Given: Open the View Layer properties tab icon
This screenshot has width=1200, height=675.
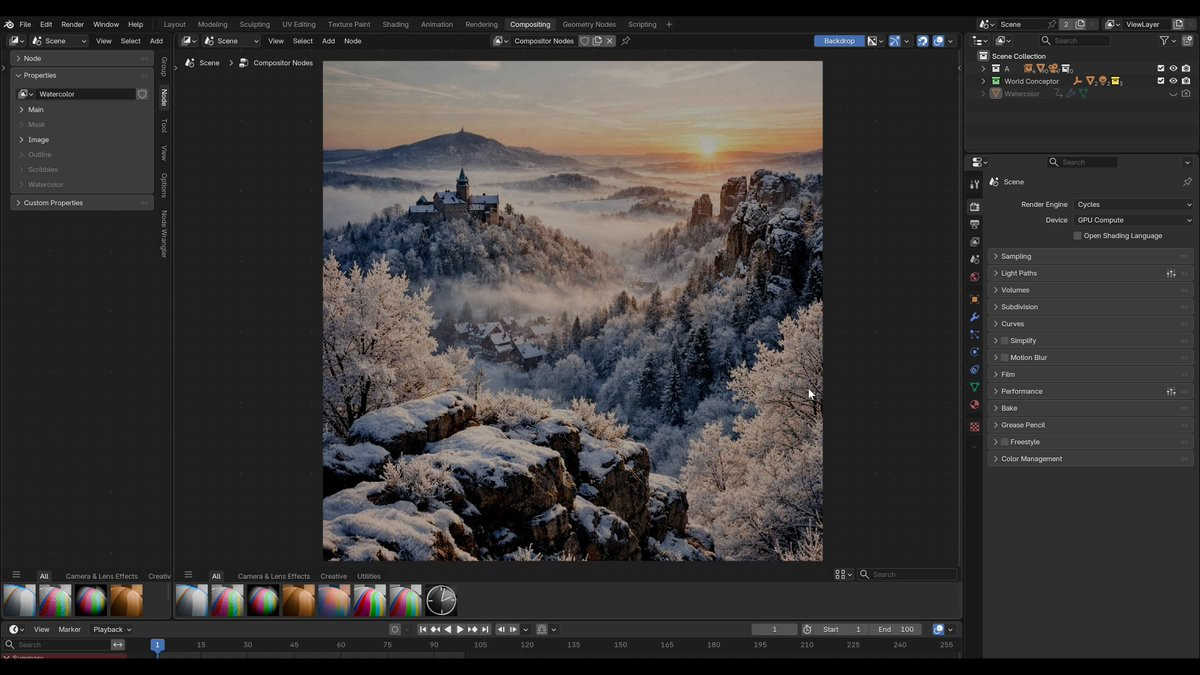Looking at the screenshot, I should [975, 242].
